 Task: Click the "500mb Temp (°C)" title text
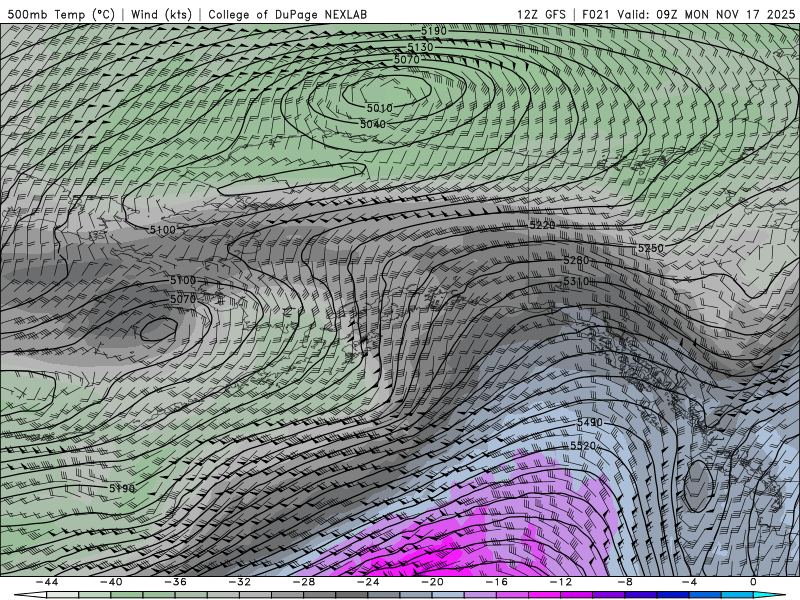[61, 14]
